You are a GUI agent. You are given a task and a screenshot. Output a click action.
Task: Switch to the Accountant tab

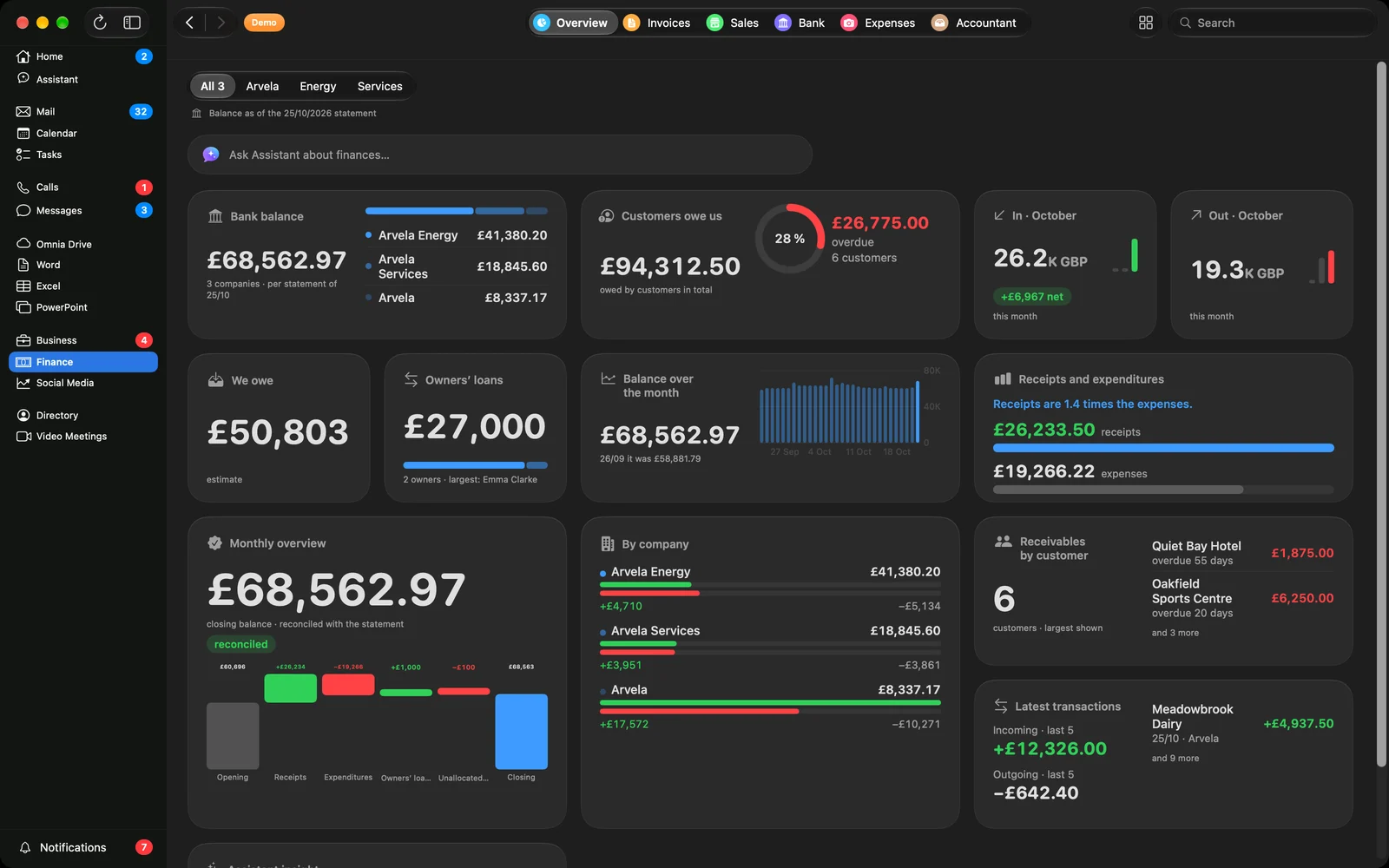tap(973, 23)
